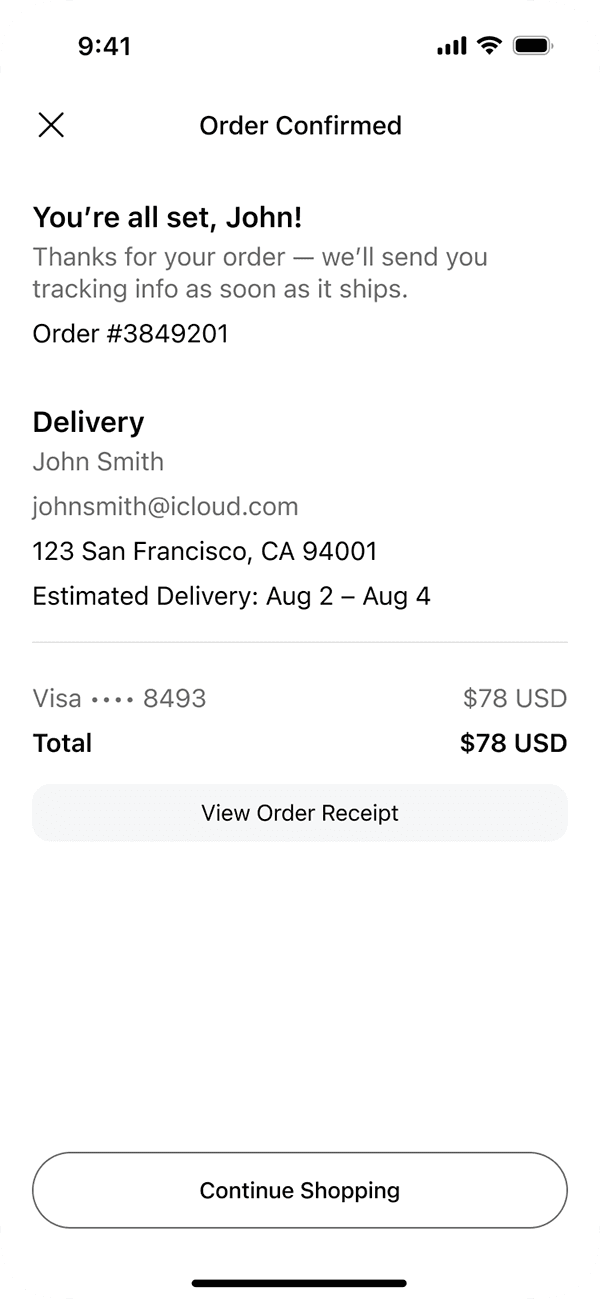Tap the 9:41 clock in status bar
600x1299 pixels.
click(104, 46)
